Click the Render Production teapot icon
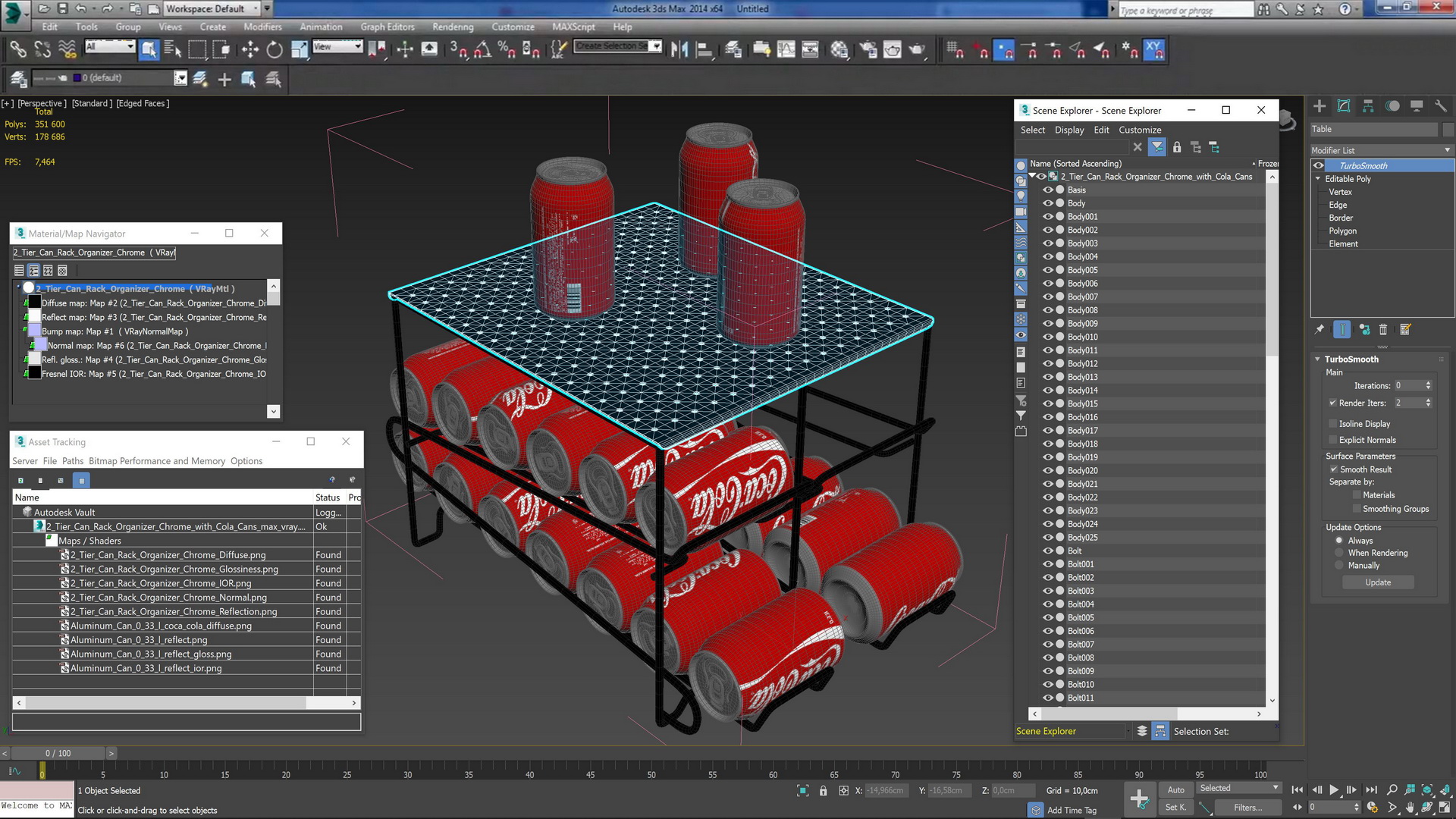 (x=917, y=50)
